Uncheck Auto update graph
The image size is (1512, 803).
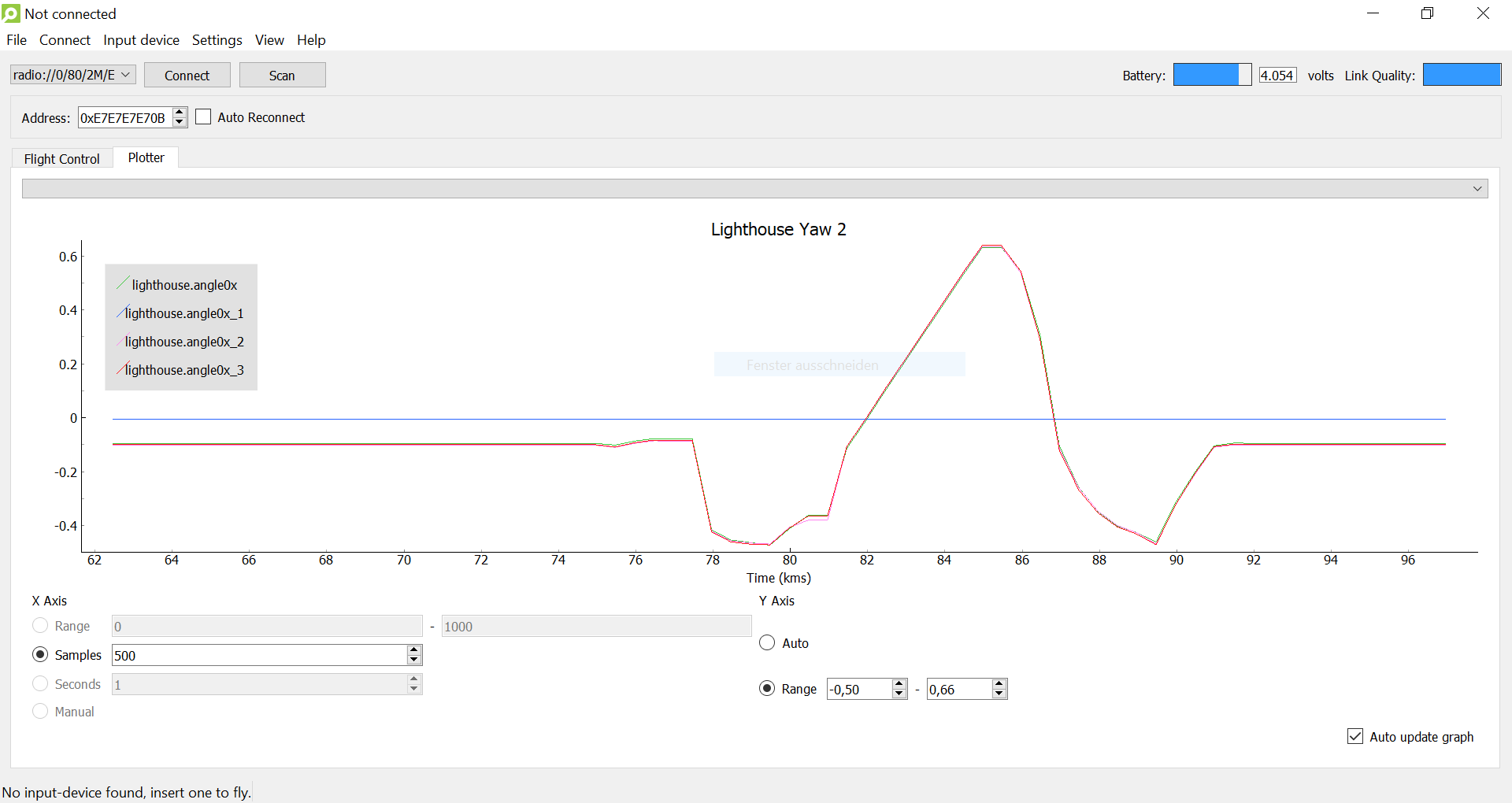click(x=1355, y=736)
